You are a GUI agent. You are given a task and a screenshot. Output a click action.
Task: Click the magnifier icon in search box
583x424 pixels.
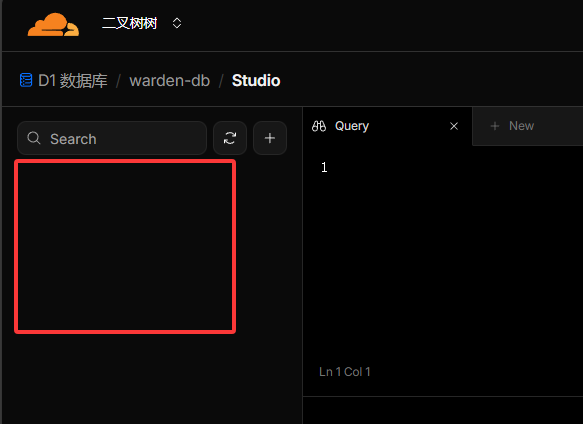[34, 138]
